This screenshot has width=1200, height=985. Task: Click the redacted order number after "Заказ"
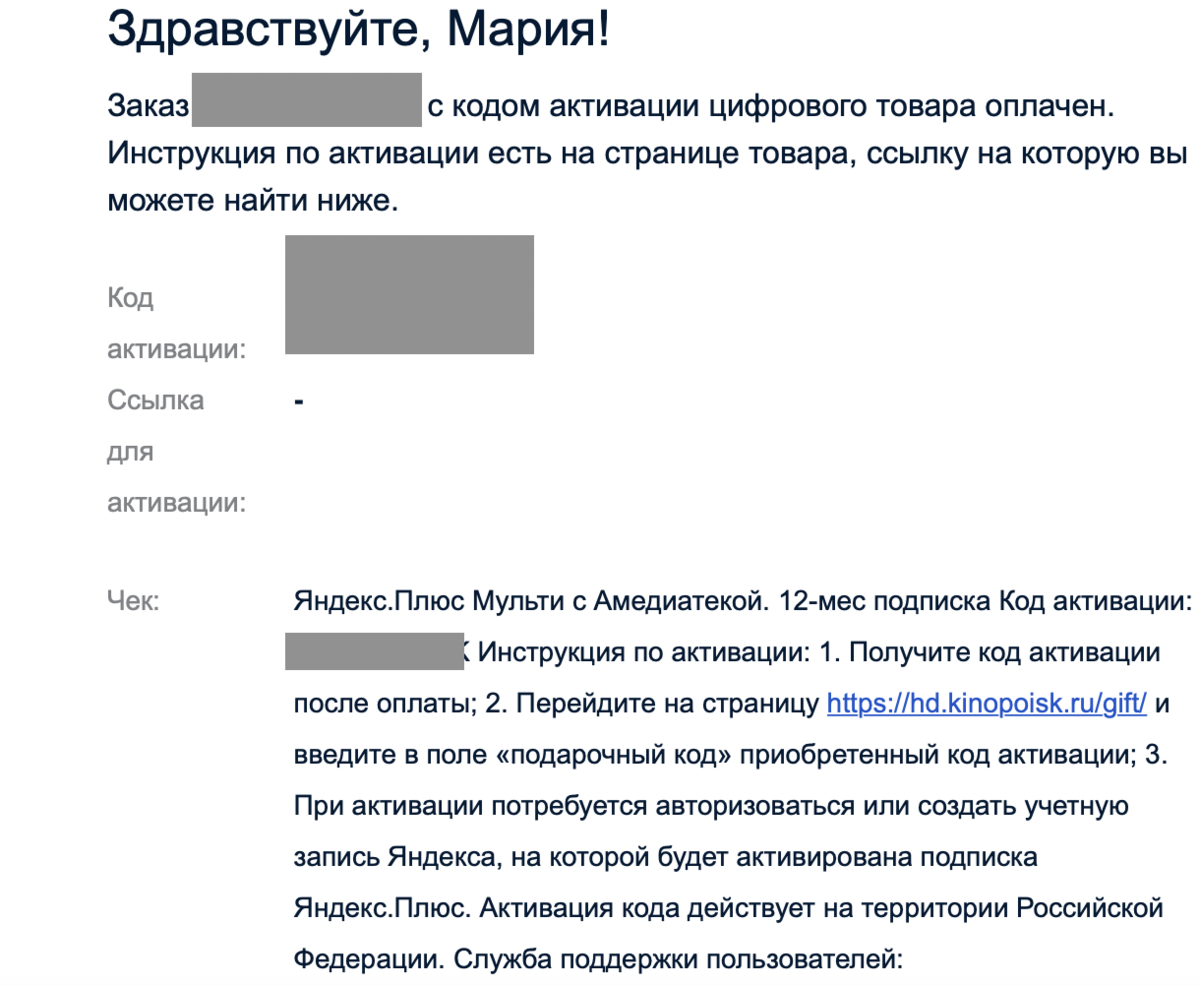pos(306,99)
